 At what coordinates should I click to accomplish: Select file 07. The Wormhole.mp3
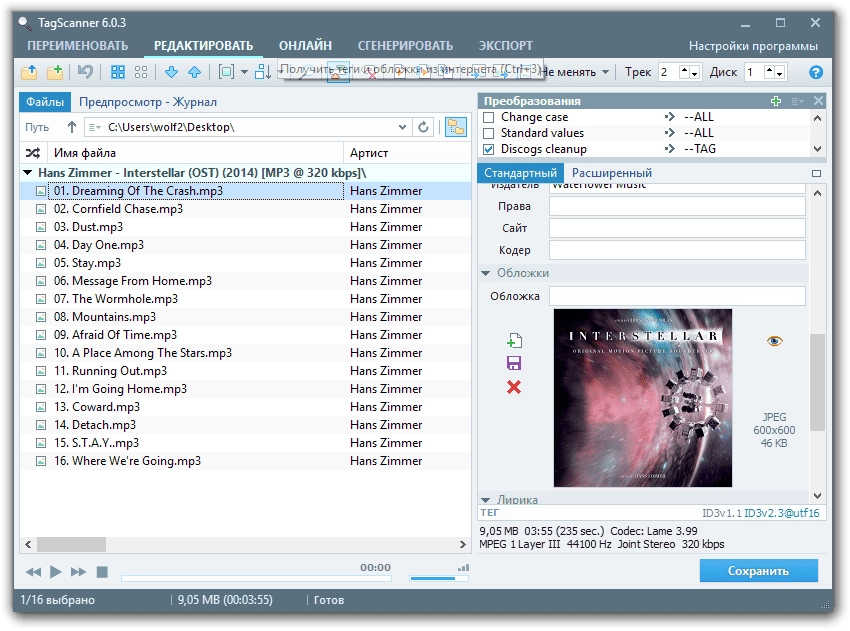click(x=116, y=299)
